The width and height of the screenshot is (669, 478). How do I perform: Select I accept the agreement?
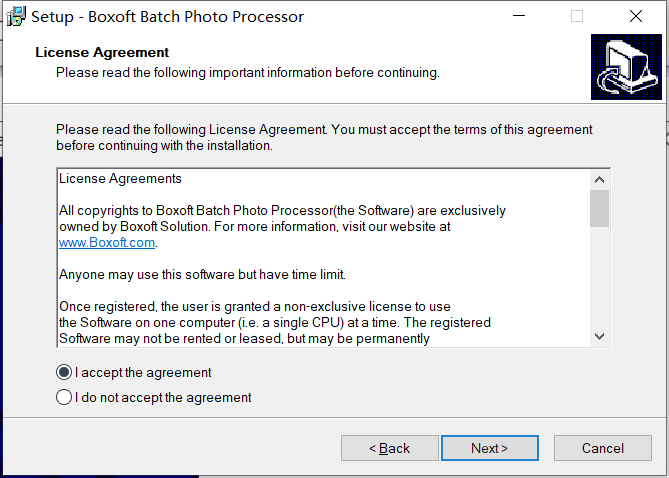click(x=134, y=373)
